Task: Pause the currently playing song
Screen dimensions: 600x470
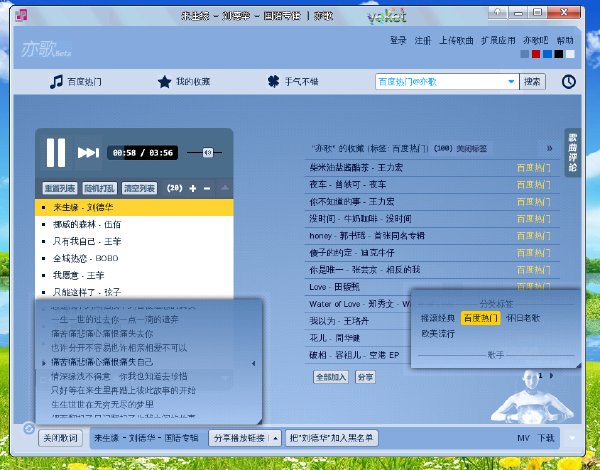Action: point(56,152)
